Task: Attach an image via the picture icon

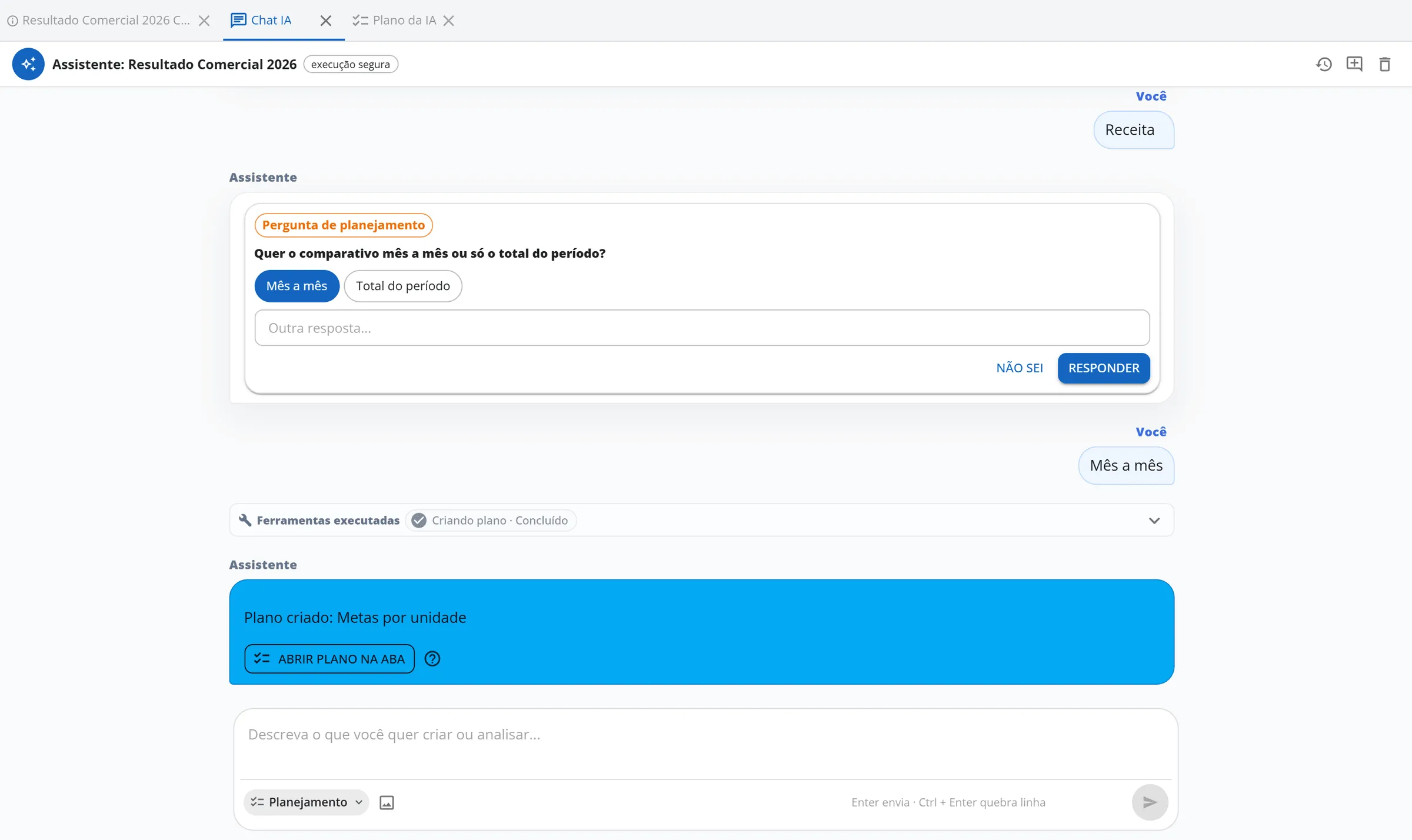Action: click(387, 802)
